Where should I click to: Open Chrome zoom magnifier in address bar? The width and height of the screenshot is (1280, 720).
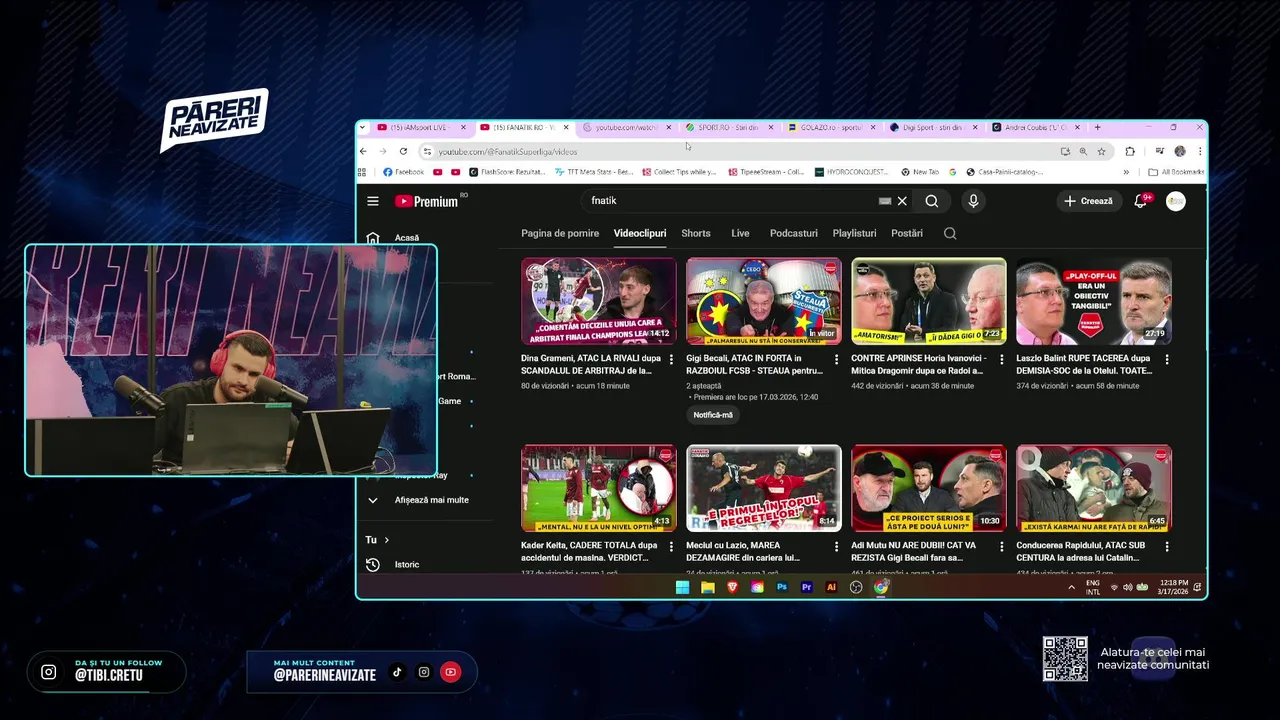click(1083, 152)
